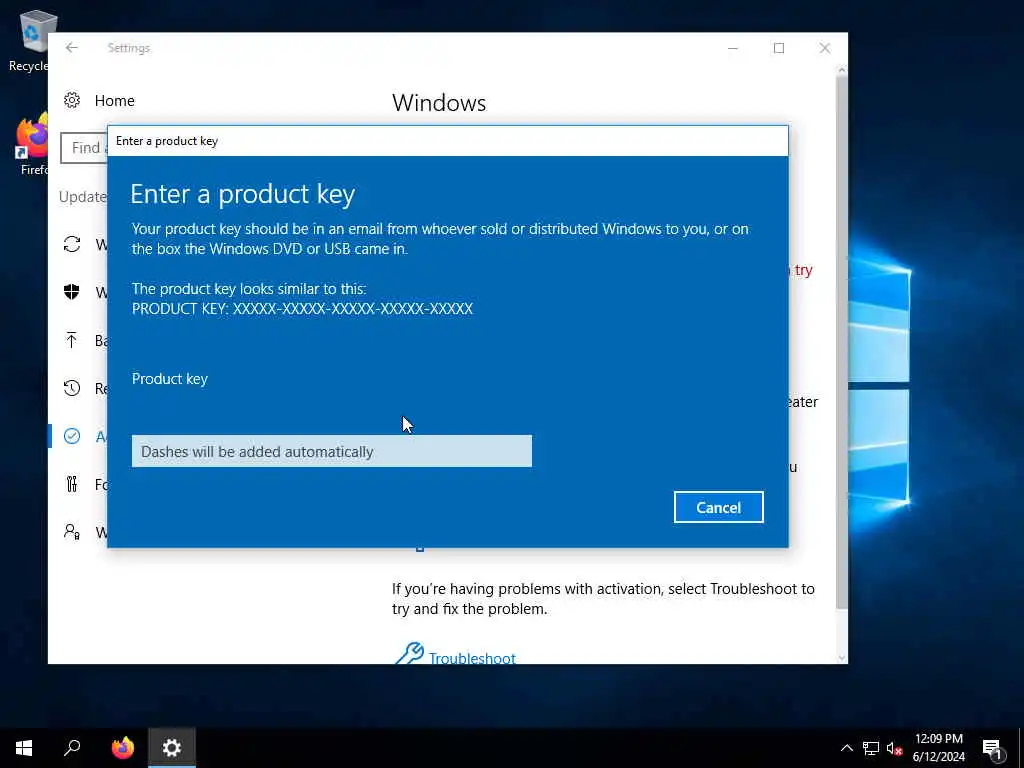The image size is (1024, 768).
Task: Click the Troubleshoot wrench icon
Action: click(409, 654)
